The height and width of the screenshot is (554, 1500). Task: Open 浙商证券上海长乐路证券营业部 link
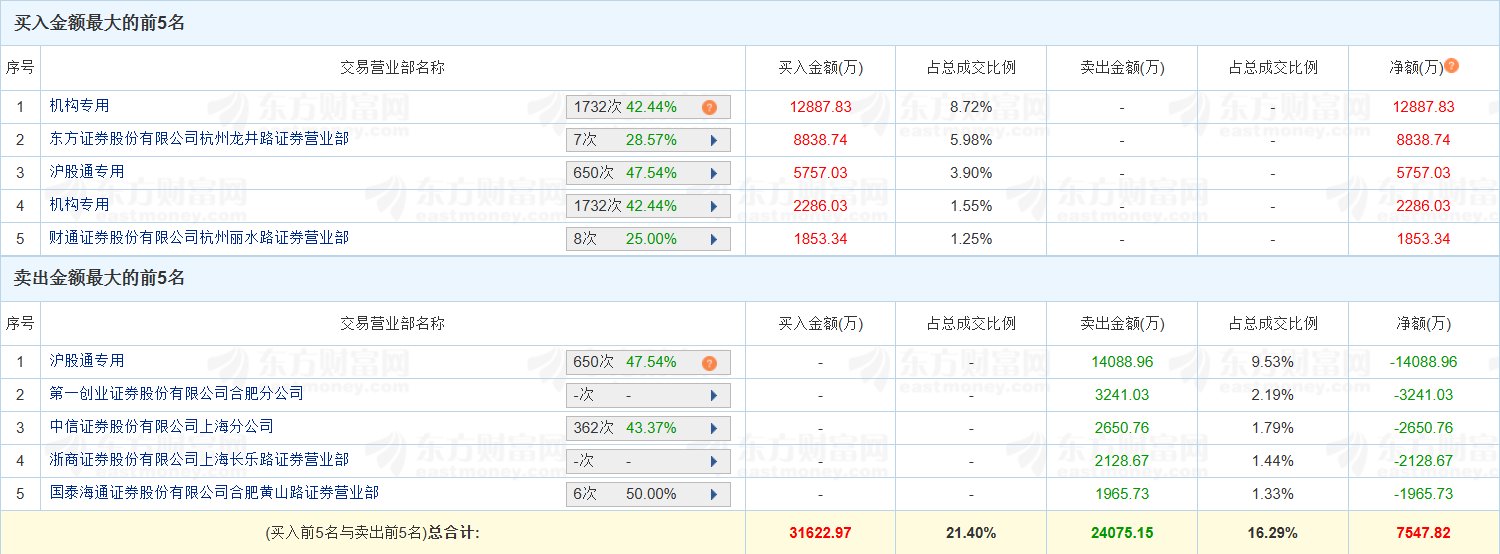pyautogui.click(x=199, y=460)
